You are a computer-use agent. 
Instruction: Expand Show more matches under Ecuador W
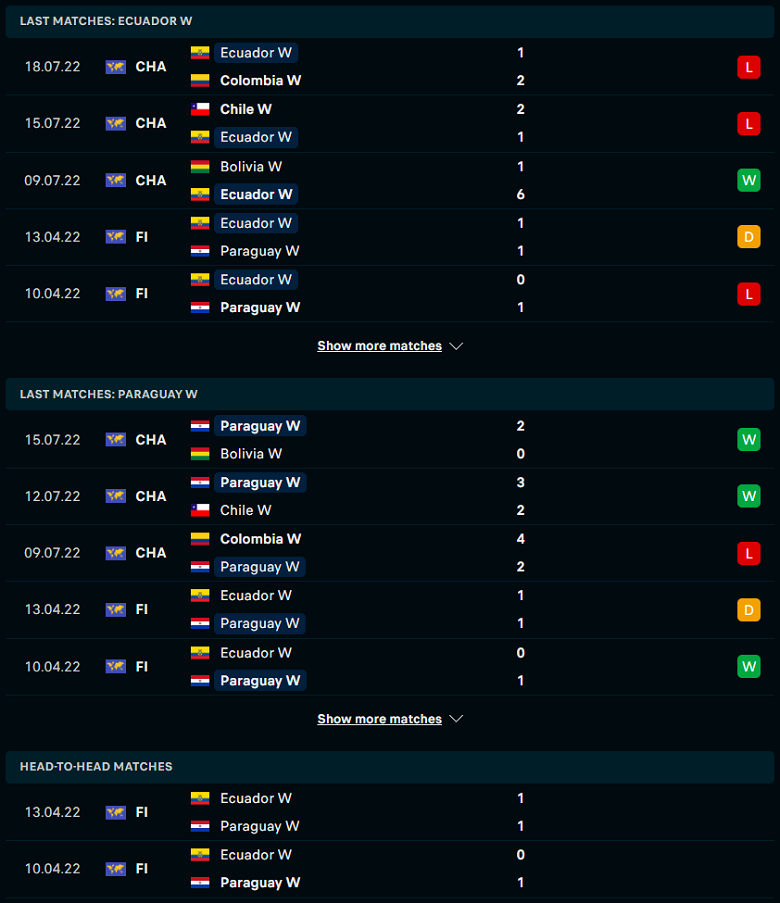[380, 346]
